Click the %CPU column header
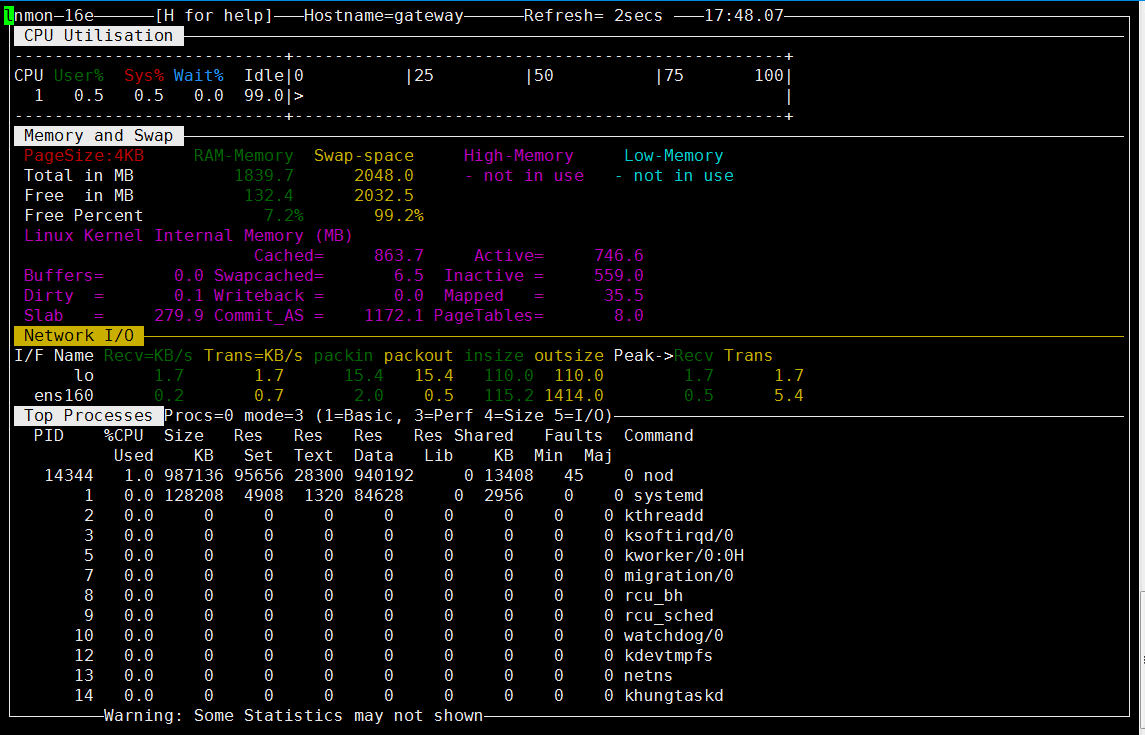This screenshot has width=1145, height=735. coord(123,436)
